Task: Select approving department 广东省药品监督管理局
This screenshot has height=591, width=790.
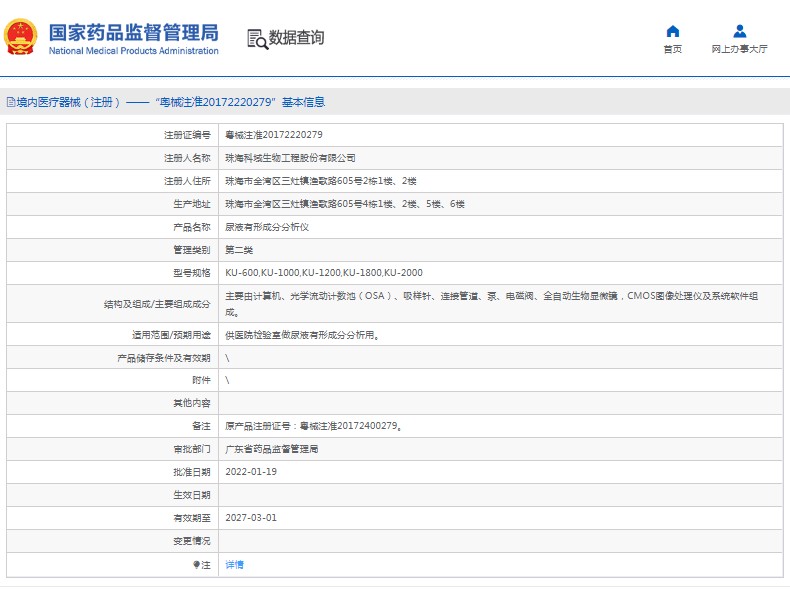Action: point(272,449)
